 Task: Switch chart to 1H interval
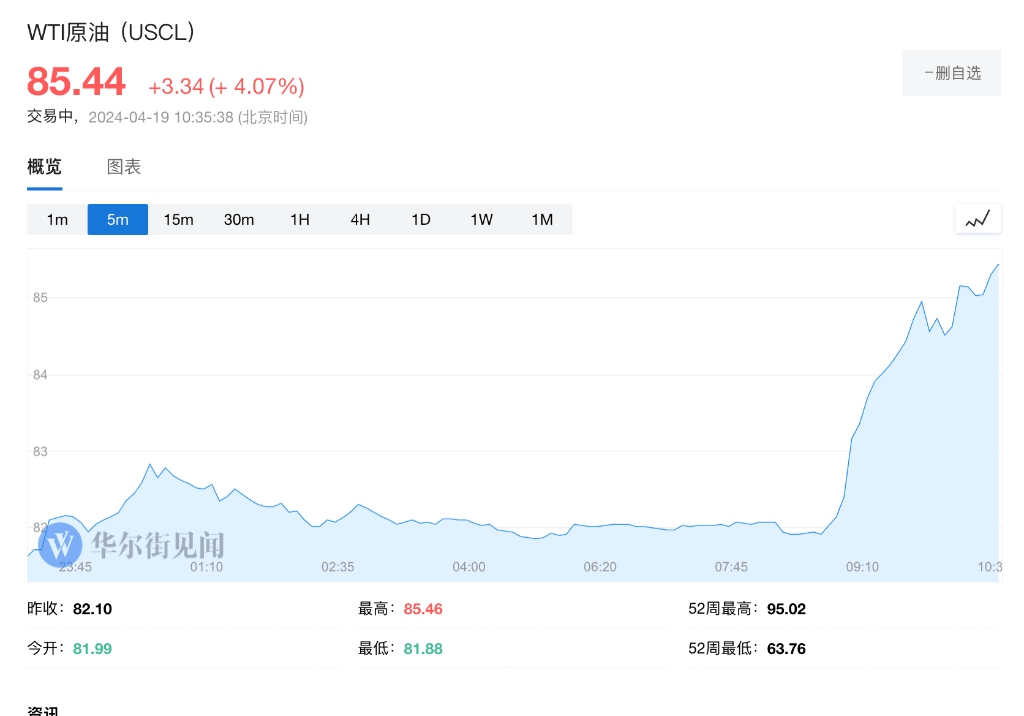click(x=299, y=220)
